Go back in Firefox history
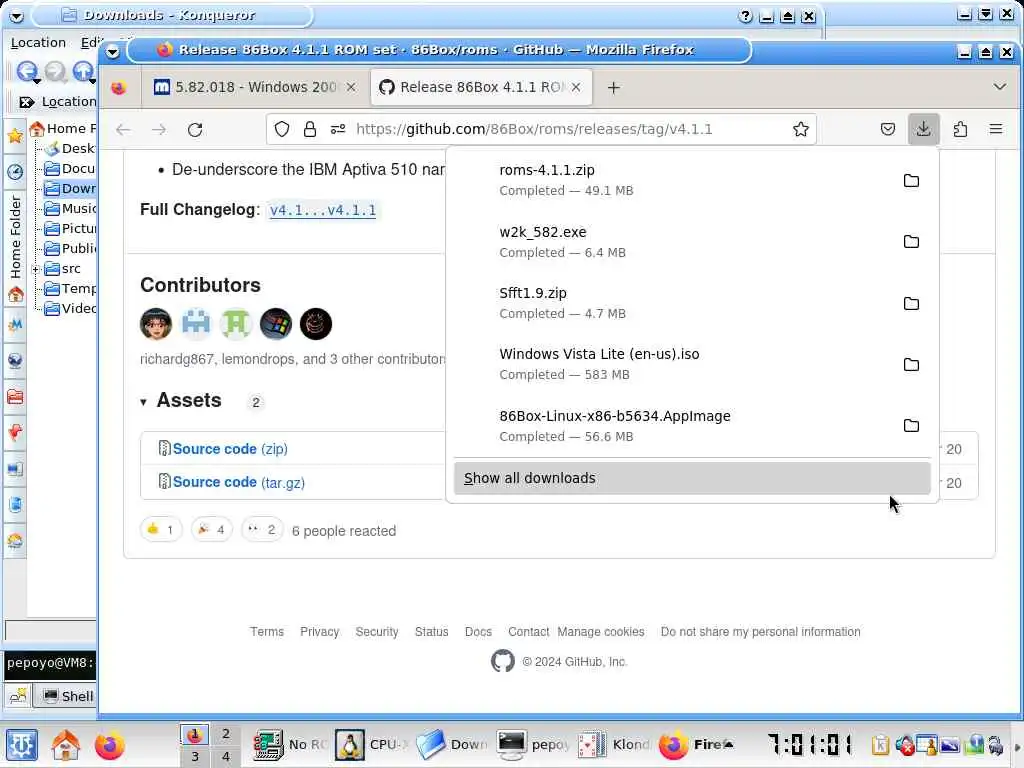 click(123, 129)
